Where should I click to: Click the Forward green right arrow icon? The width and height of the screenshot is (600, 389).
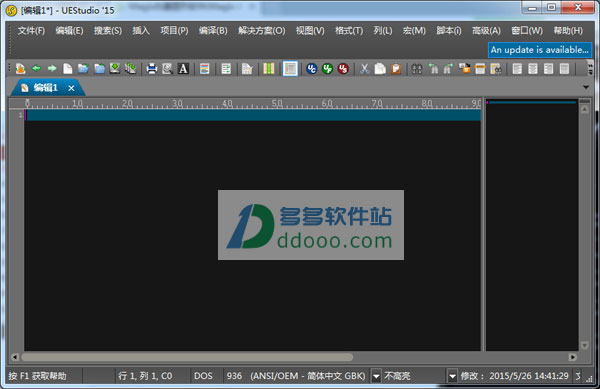(x=52, y=68)
